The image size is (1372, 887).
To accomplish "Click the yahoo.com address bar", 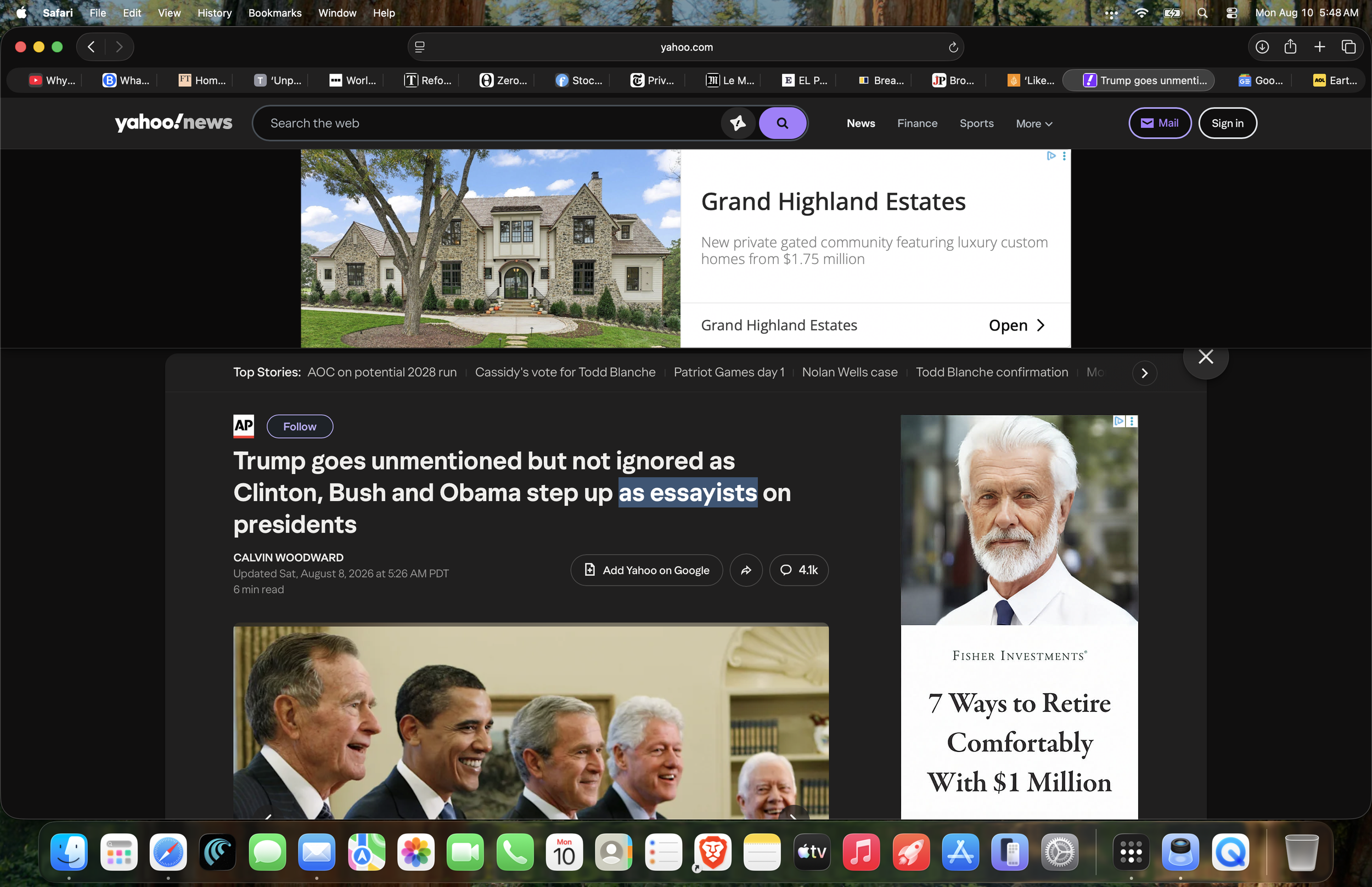I will coord(685,47).
